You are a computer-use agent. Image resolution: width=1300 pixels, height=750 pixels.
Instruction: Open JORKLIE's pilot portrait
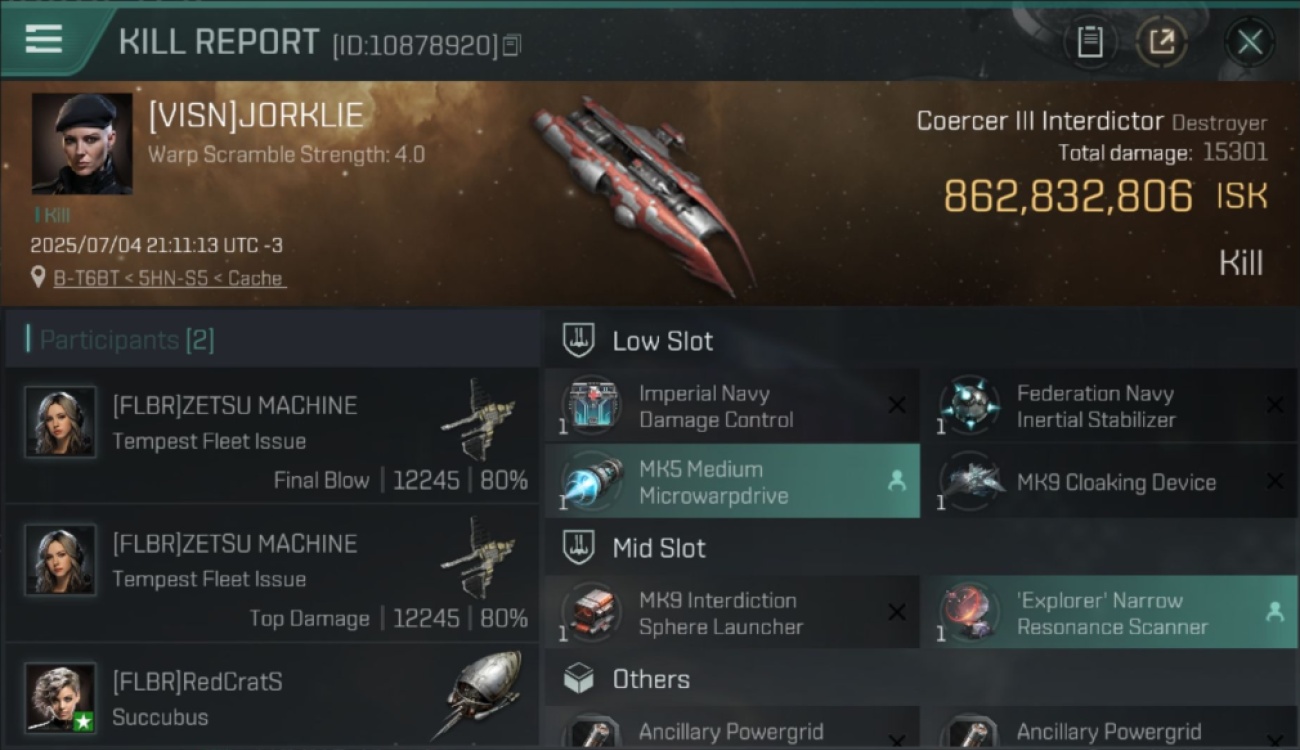82,144
